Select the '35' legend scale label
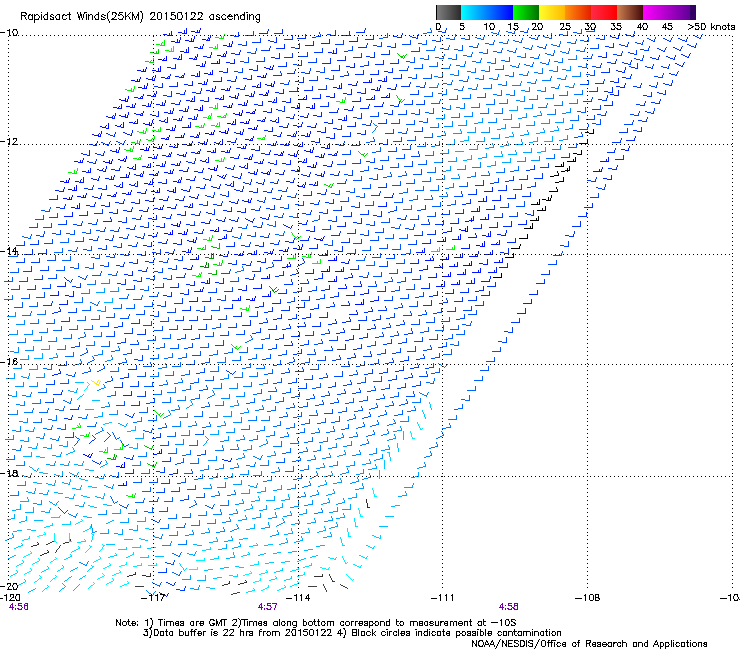The height and width of the screenshot is (650, 740). tap(616, 27)
